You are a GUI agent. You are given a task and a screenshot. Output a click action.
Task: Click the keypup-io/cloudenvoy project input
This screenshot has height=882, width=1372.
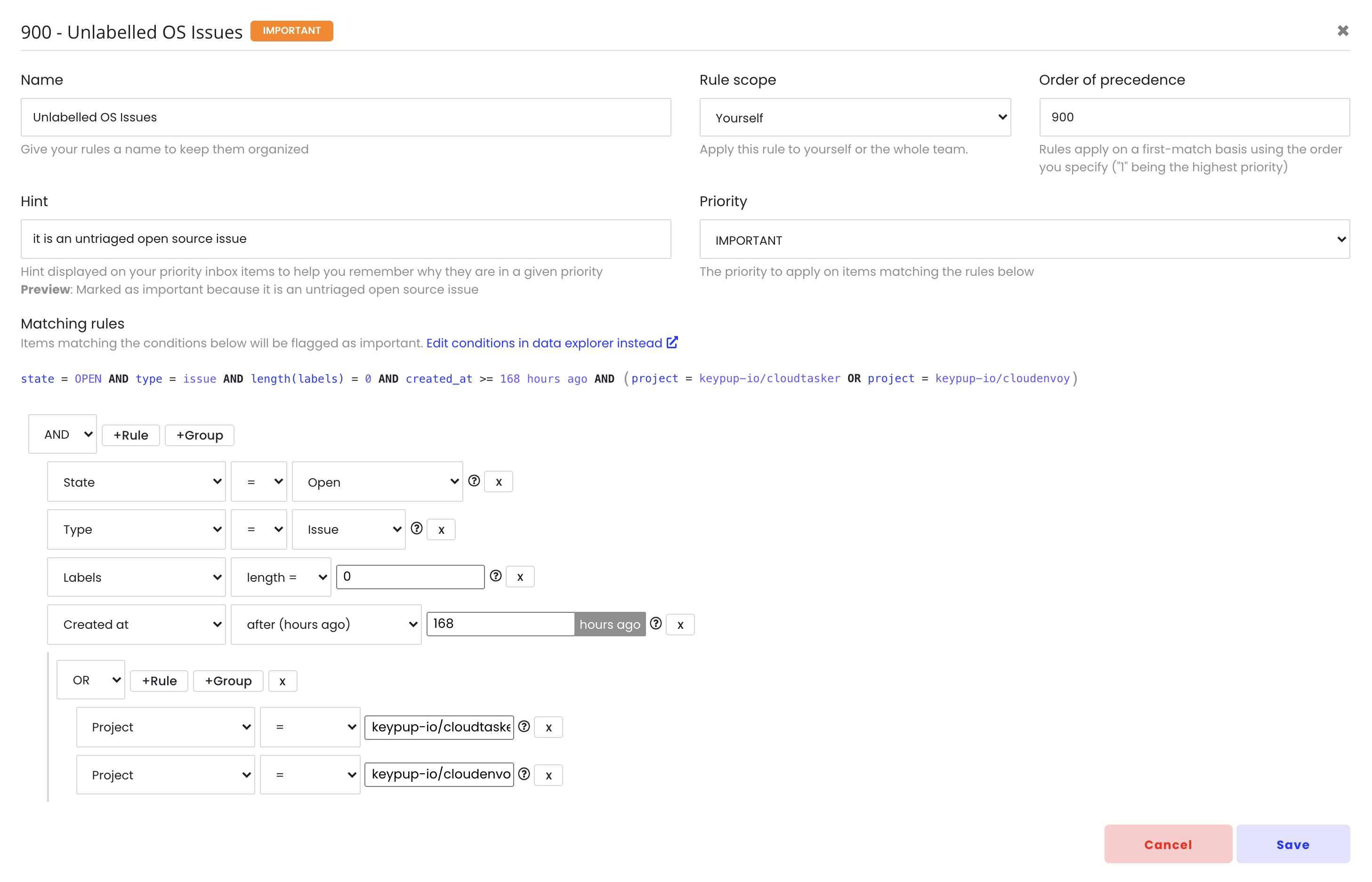(x=439, y=774)
